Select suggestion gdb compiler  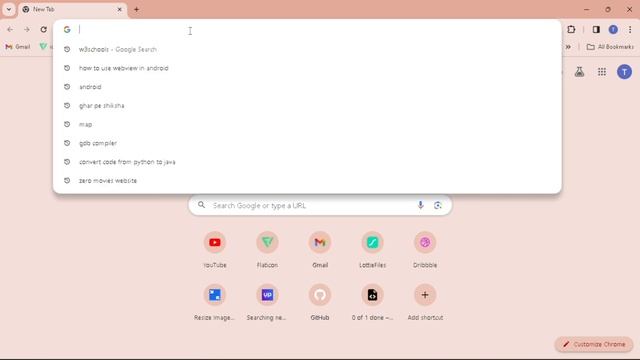click(307, 143)
